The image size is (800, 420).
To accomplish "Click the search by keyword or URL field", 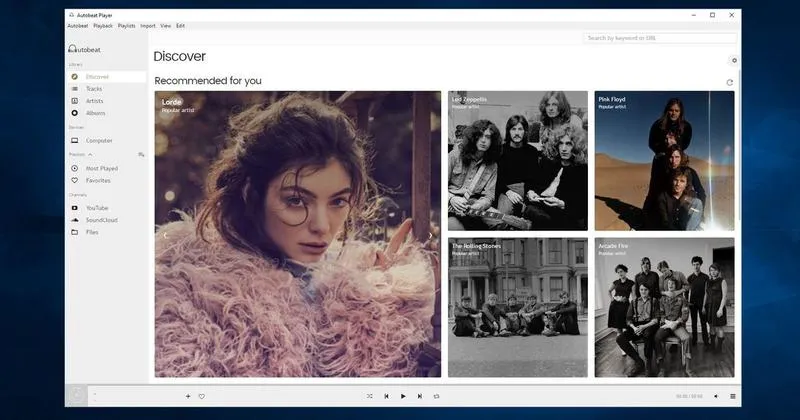I will coord(660,38).
